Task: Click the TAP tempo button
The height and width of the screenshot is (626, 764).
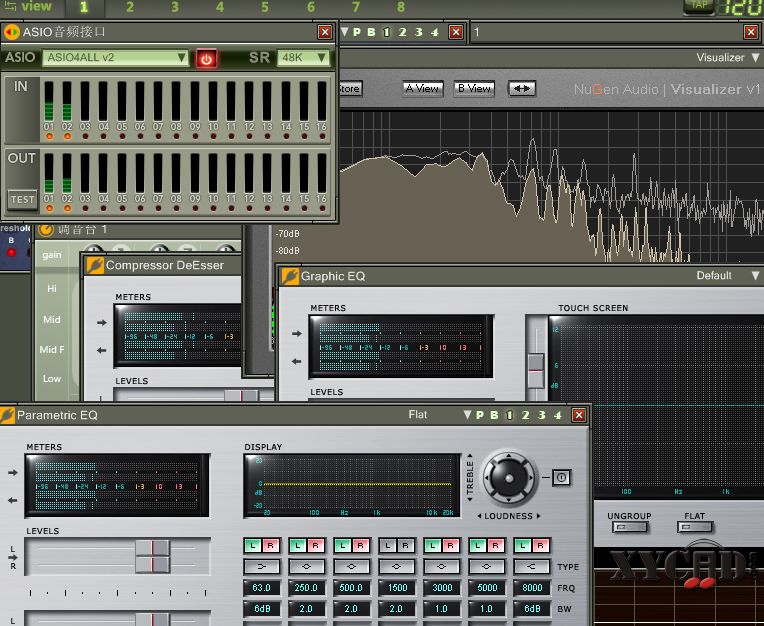Action: (x=699, y=5)
